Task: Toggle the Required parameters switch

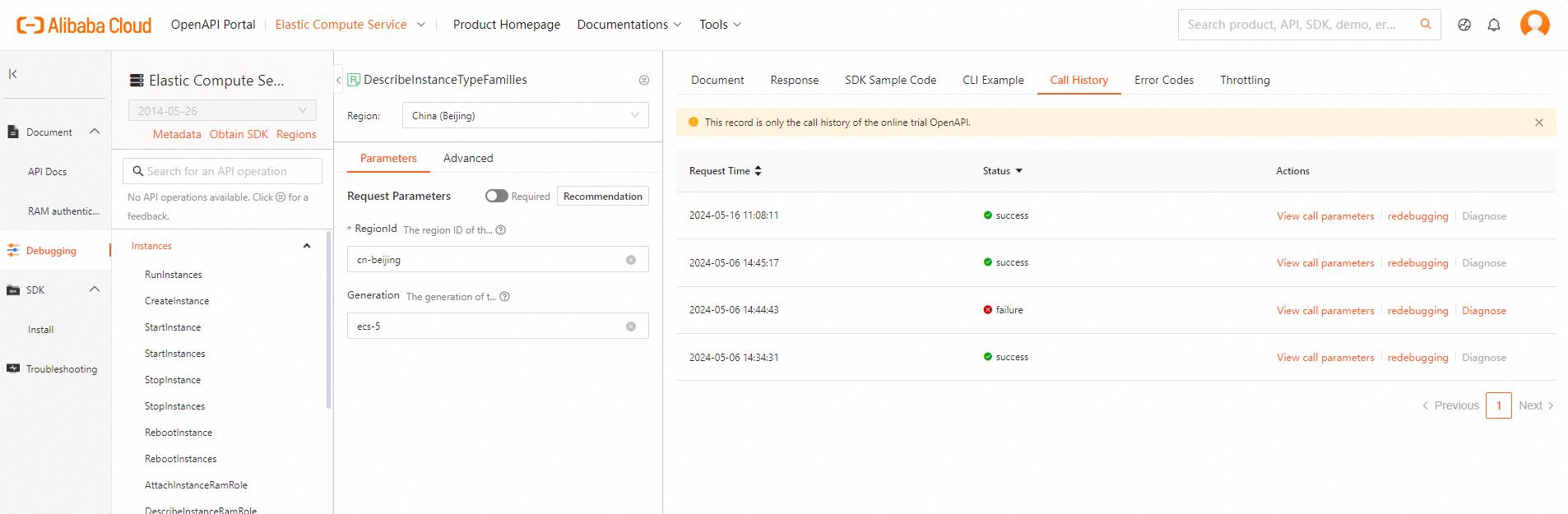Action: point(496,196)
